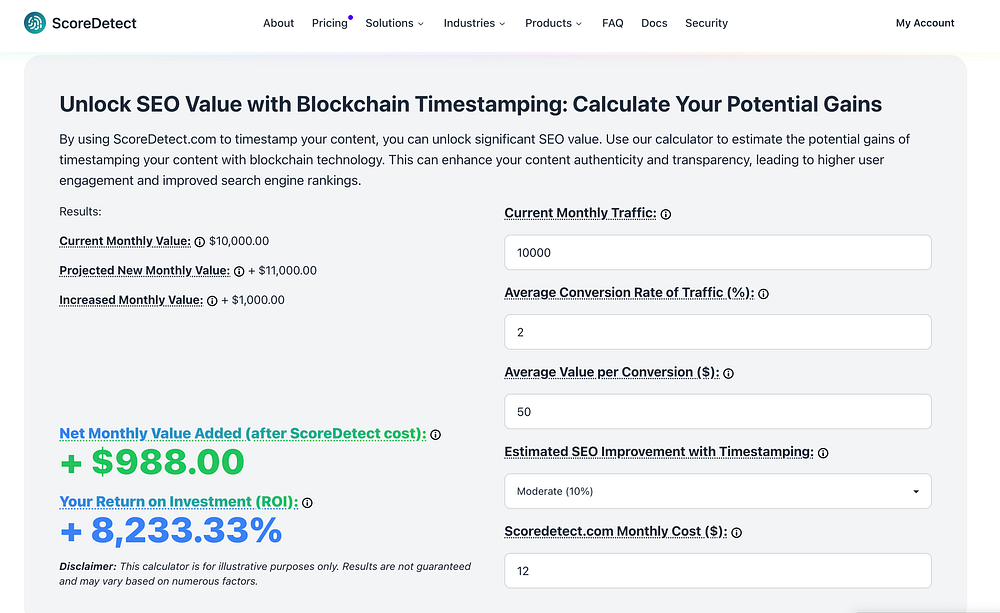
Task: Expand the Solutions navigation menu
Action: point(394,23)
